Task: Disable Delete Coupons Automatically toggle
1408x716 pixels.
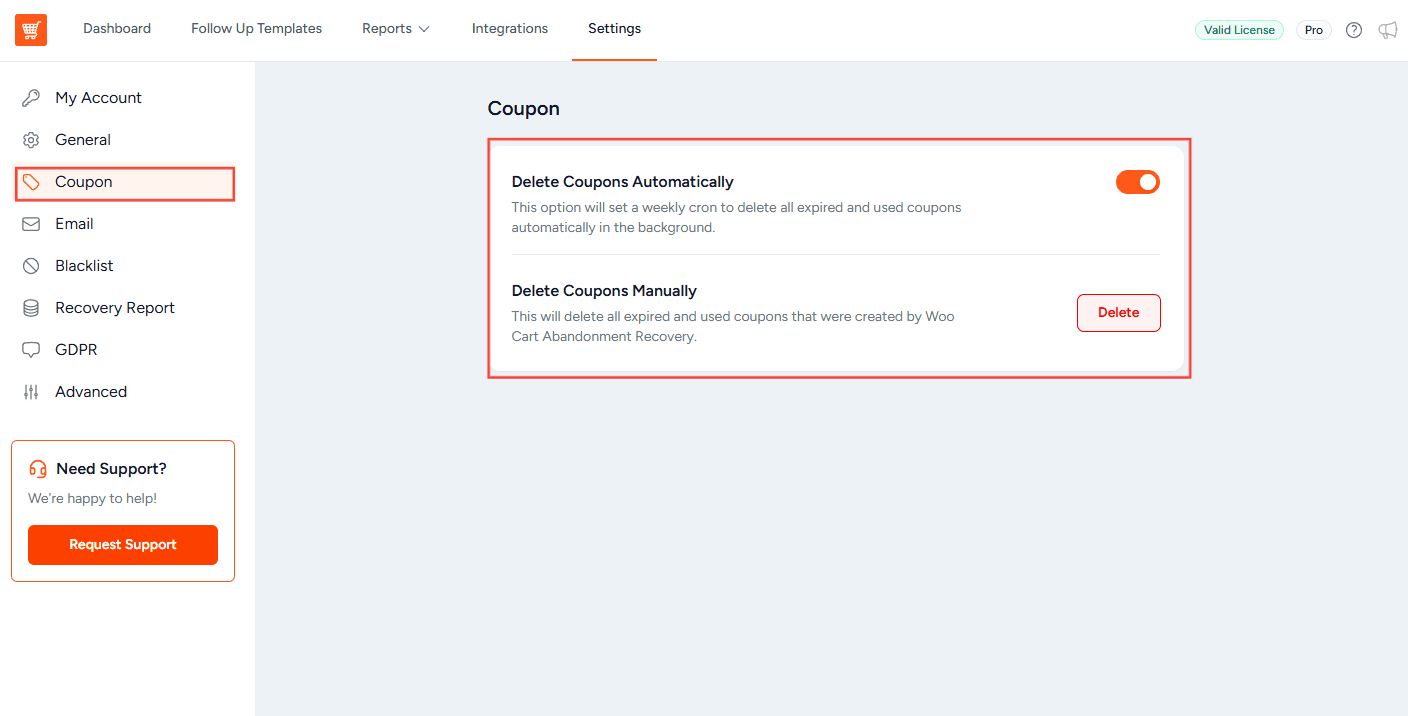Action: (1138, 182)
